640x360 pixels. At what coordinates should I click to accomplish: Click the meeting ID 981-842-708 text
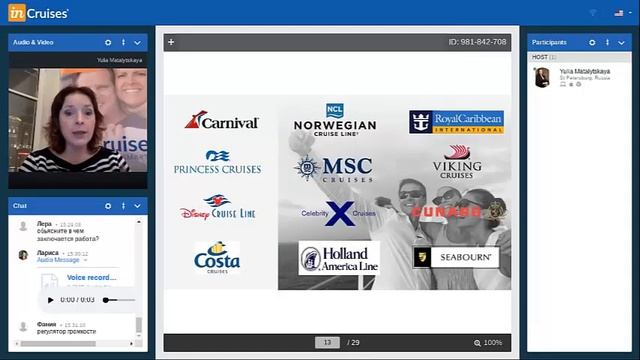[x=477, y=42]
